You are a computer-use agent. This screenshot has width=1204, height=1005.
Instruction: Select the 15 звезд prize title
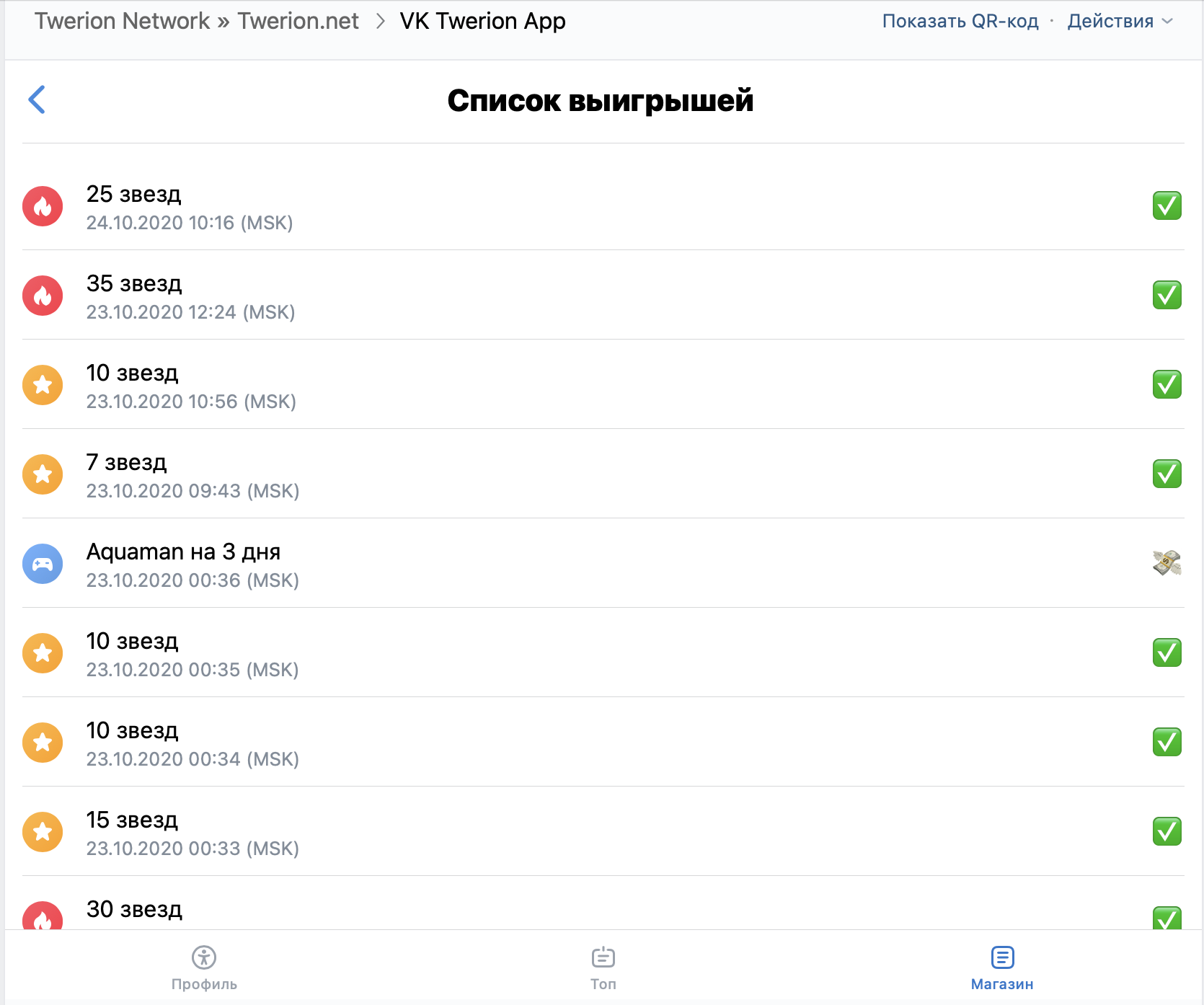click(132, 820)
